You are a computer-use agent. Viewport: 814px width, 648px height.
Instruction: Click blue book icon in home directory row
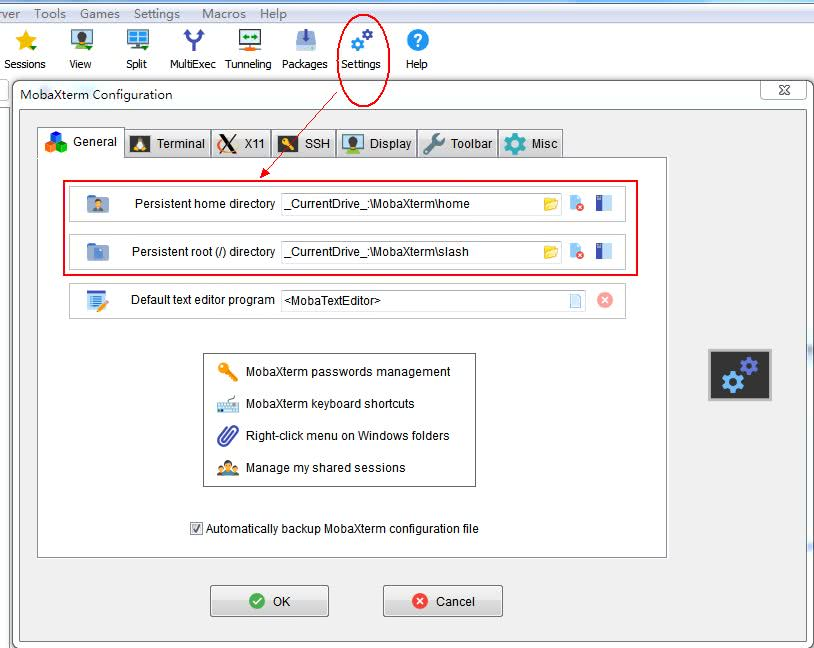[604, 203]
